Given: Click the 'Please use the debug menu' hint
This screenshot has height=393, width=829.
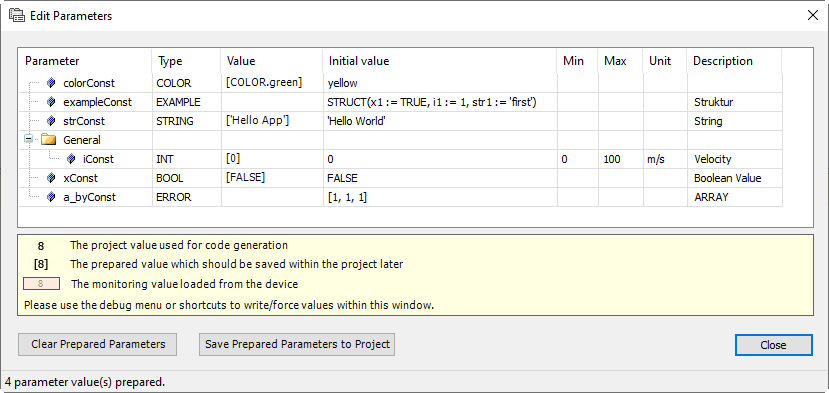Looking at the screenshot, I should (x=229, y=305).
